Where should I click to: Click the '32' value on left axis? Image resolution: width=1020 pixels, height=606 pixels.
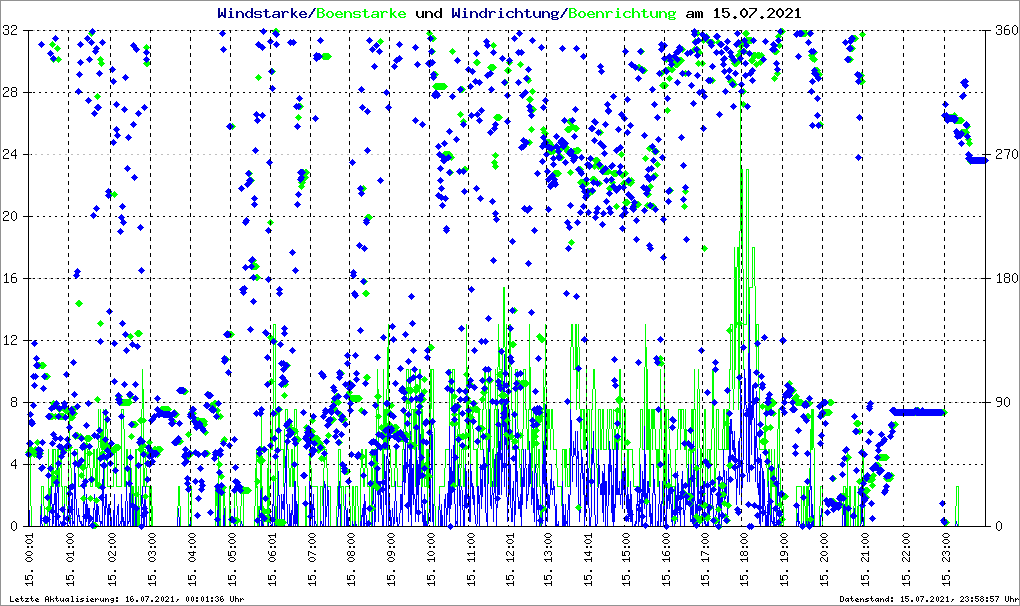coord(13,31)
